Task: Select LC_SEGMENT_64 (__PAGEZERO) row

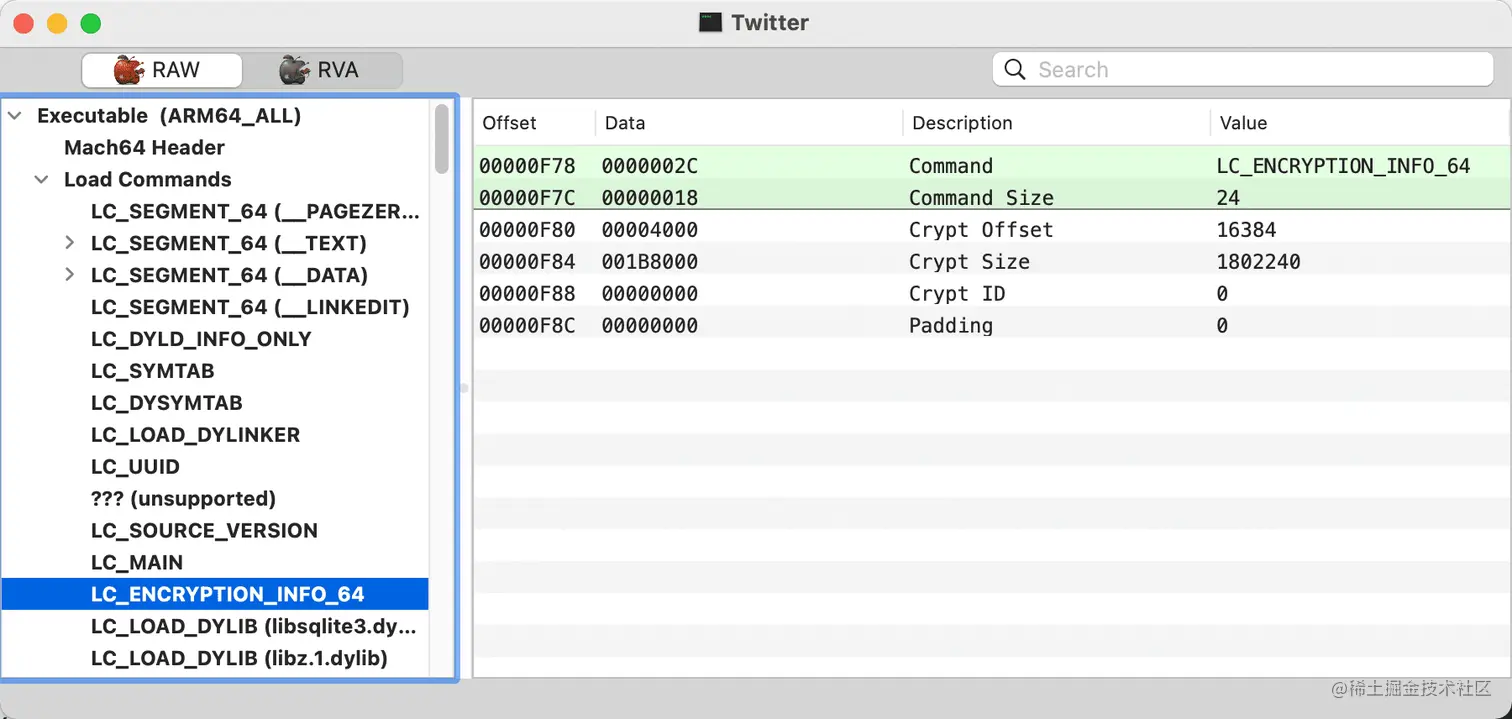Action: pyautogui.click(x=216, y=212)
